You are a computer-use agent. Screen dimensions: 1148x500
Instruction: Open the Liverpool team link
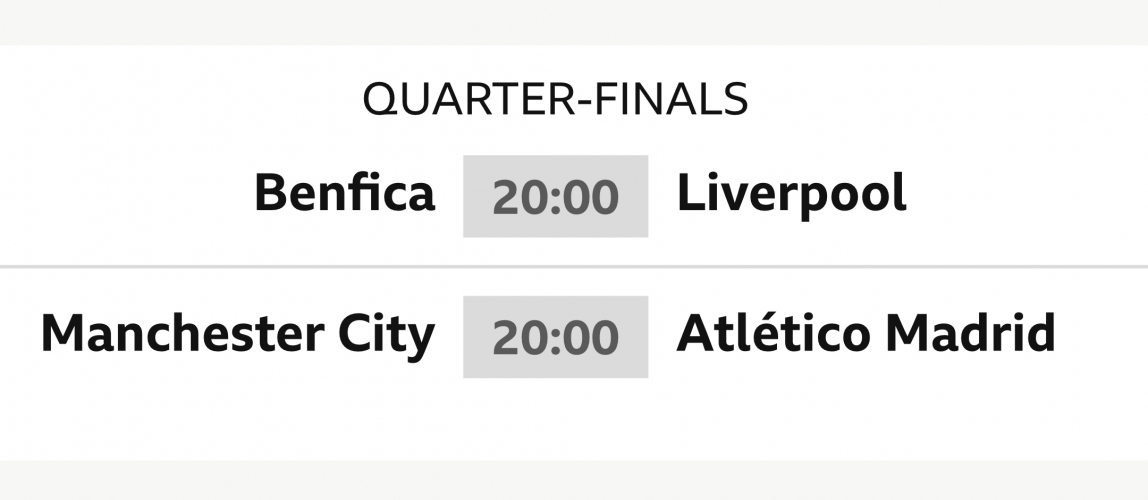792,194
